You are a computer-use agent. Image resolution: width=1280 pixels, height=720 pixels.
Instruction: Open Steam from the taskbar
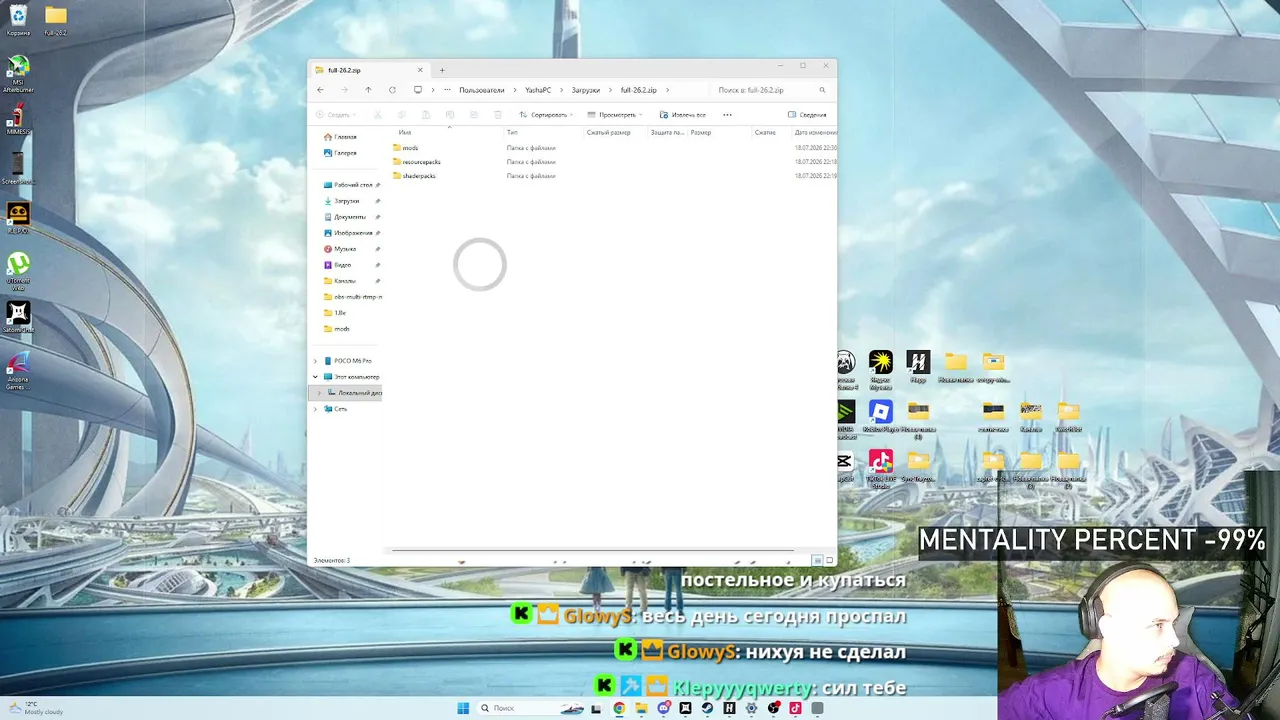(707, 708)
